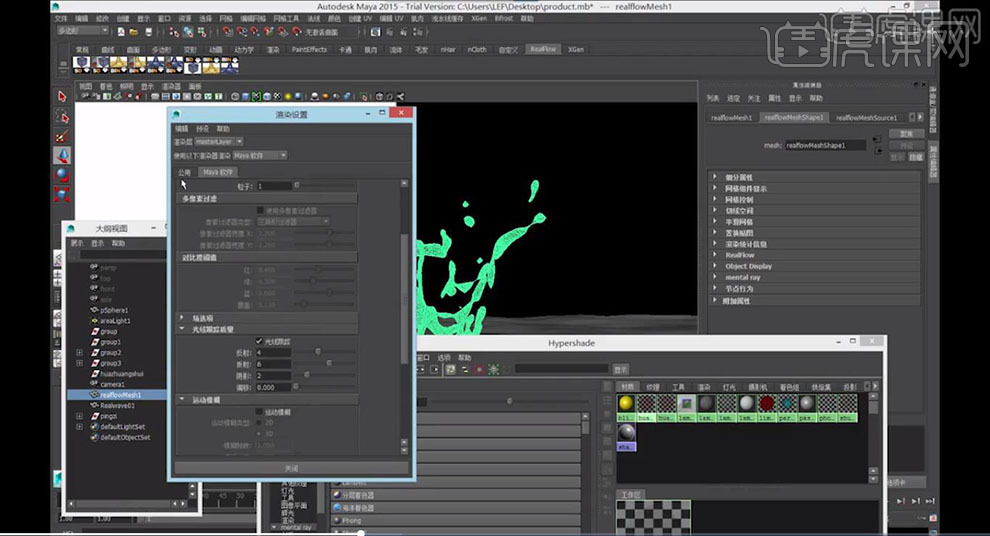Image resolution: width=990 pixels, height=536 pixels.
Task: Expand pingzi in the Outliner
Action: pos(80,416)
